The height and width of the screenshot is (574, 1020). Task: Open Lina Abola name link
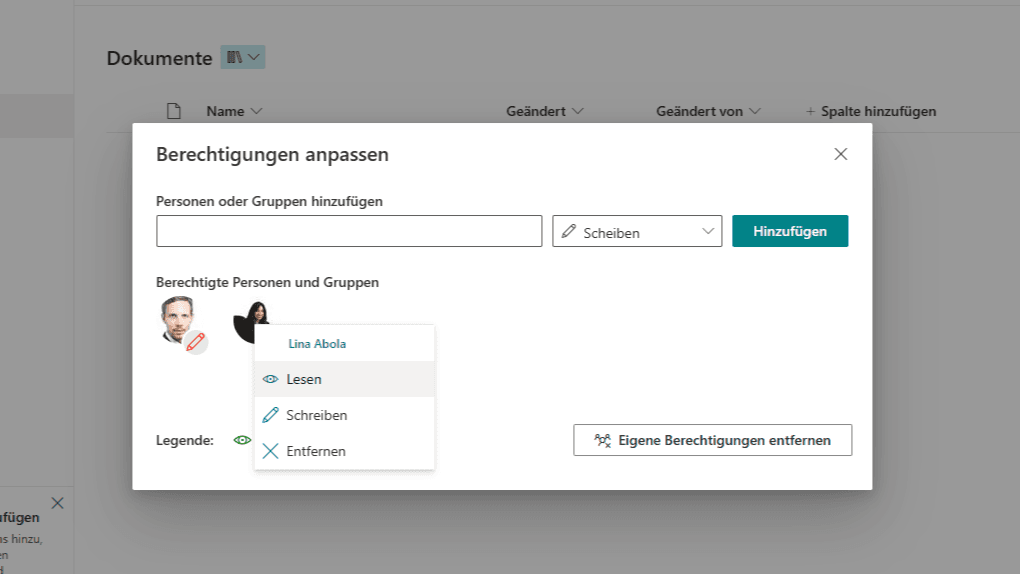(x=317, y=344)
